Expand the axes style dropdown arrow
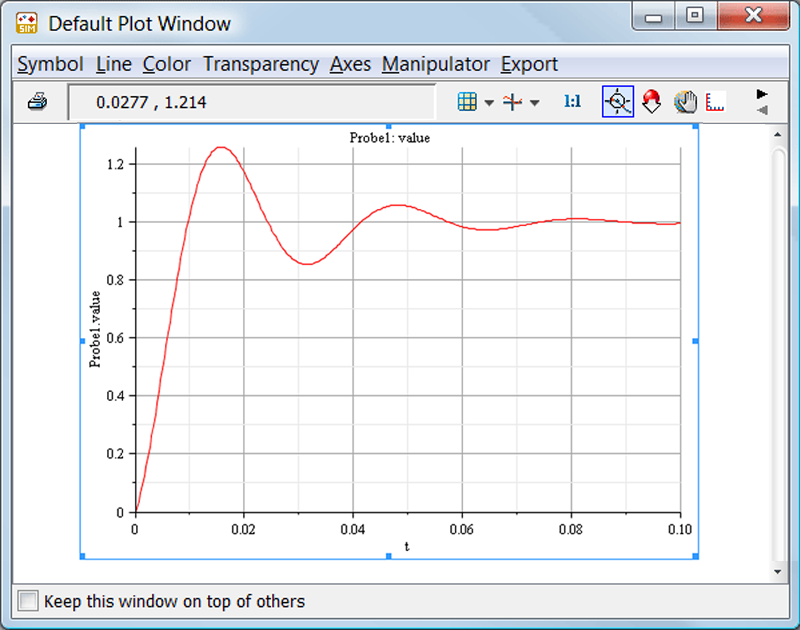 (534, 103)
